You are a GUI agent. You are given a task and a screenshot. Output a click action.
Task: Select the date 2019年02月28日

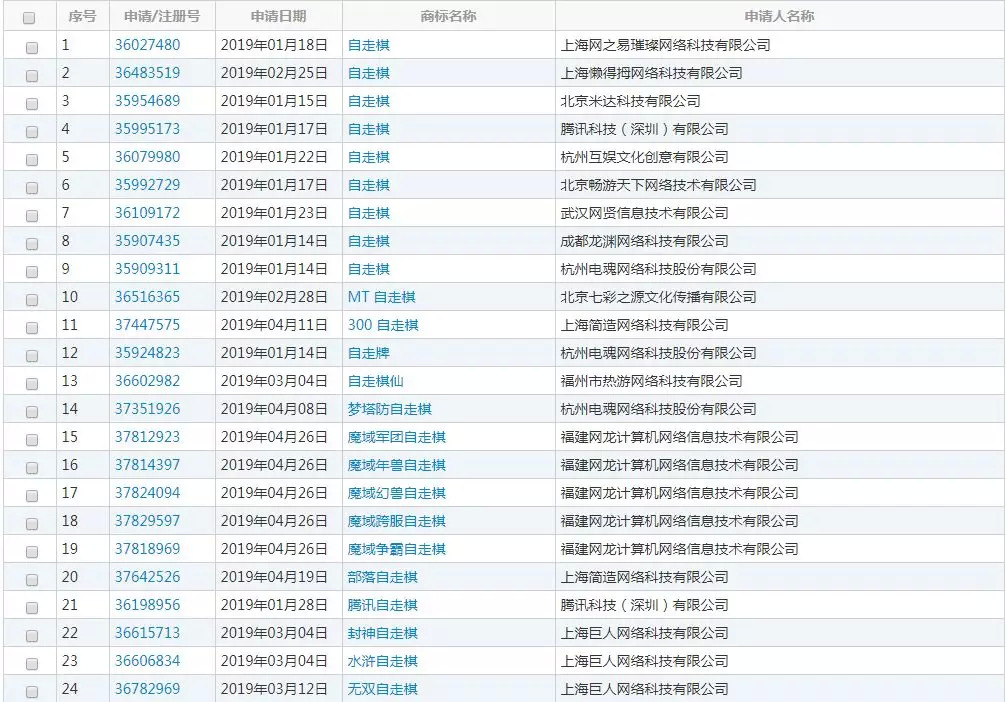(275, 297)
